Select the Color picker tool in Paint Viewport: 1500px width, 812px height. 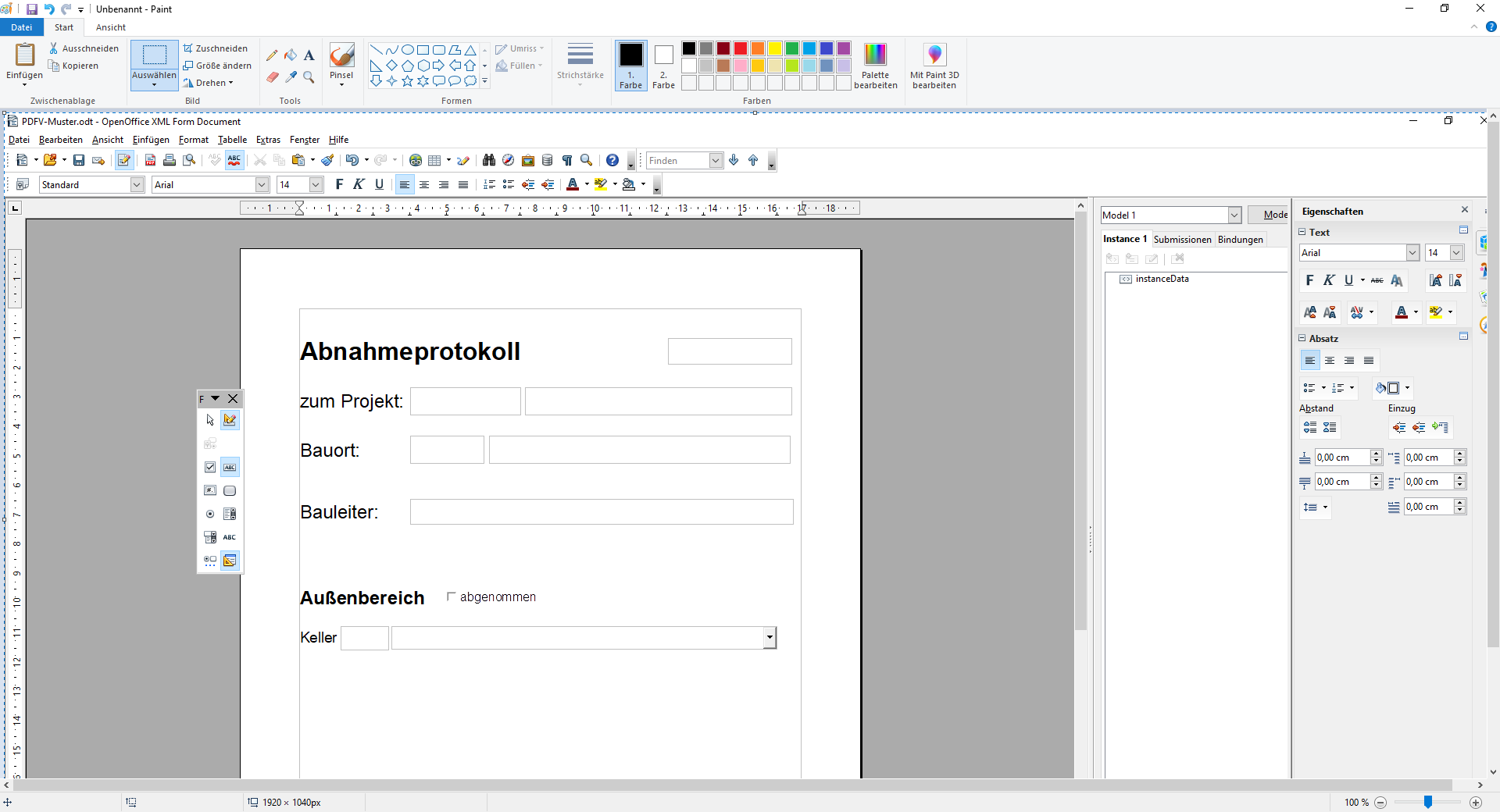click(x=291, y=77)
